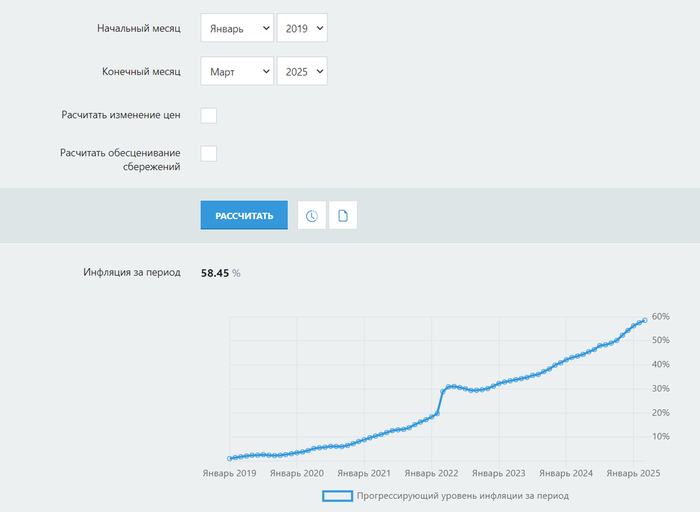Click the 'Конечный месяц' field label
Viewport: 700px width, 512px height.
pyautogui.click(x=141, y=72)
